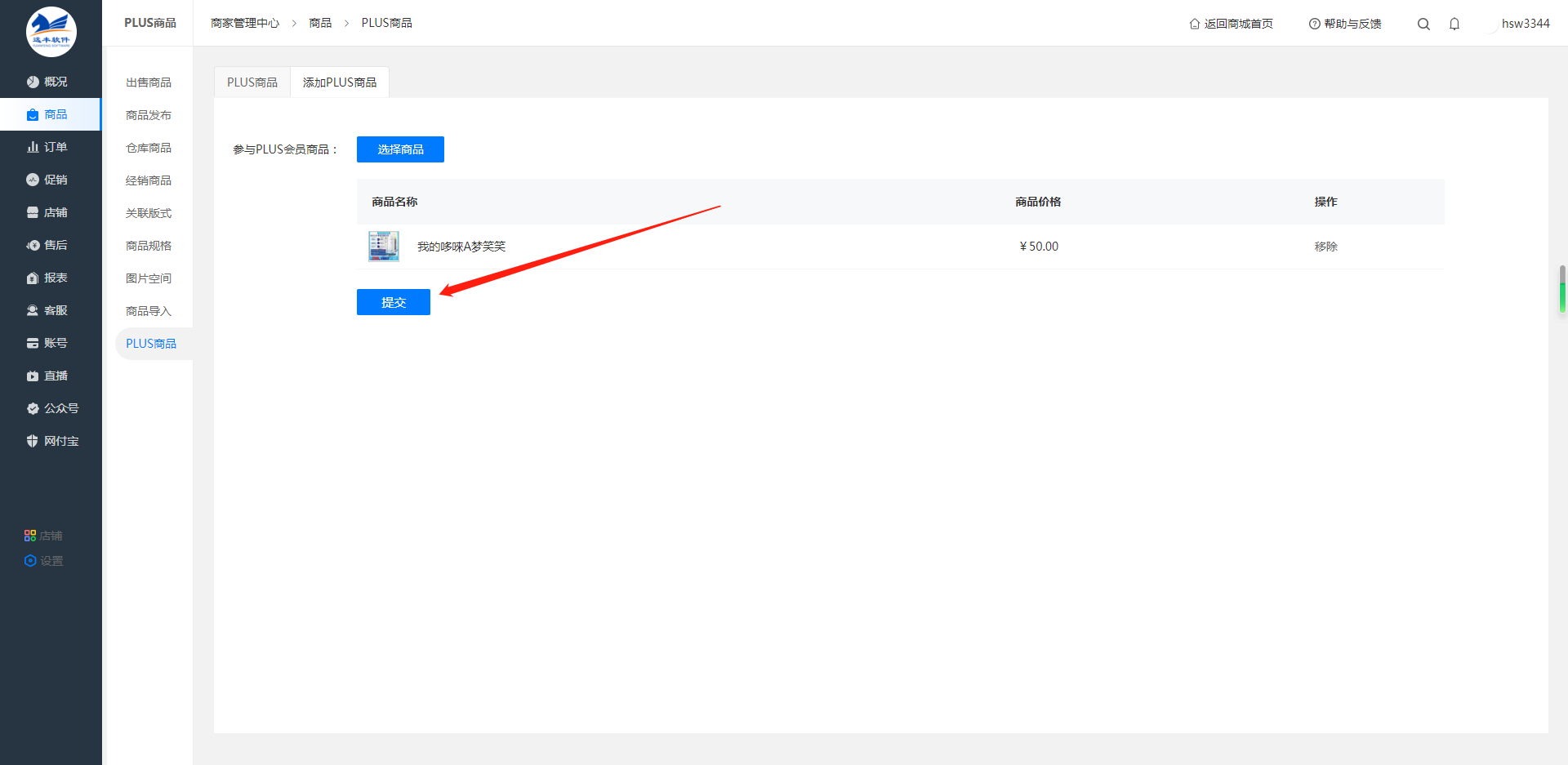
Task: Select the 商品 bag icon in sidebar
Action: (x=33, y=114)
